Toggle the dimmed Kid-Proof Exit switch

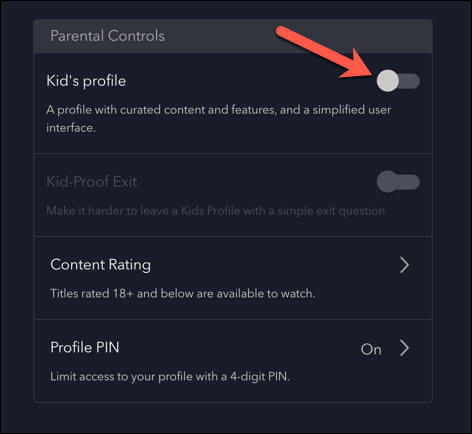click(398, 182)
